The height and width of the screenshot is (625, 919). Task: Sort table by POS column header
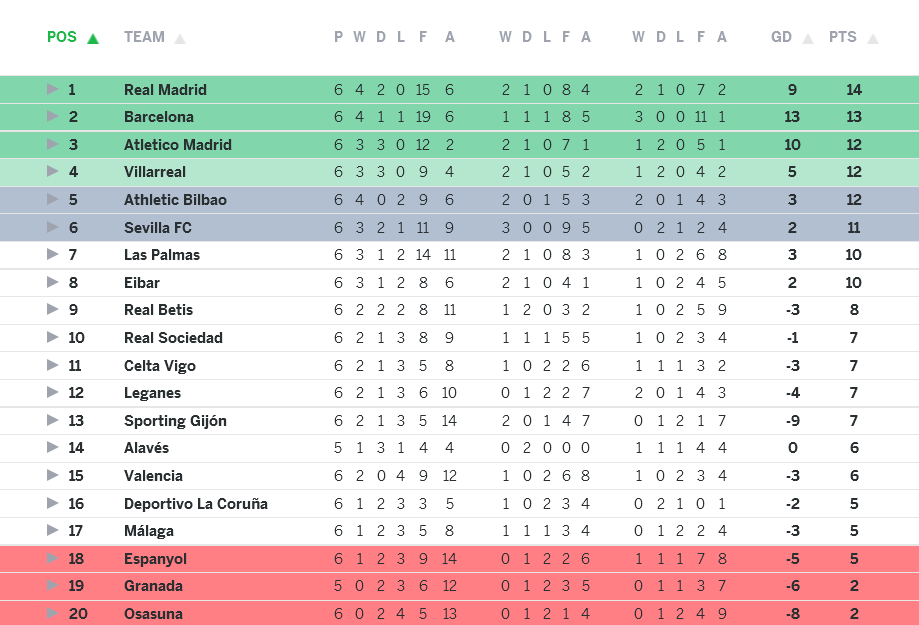click(x=61, y=37)
